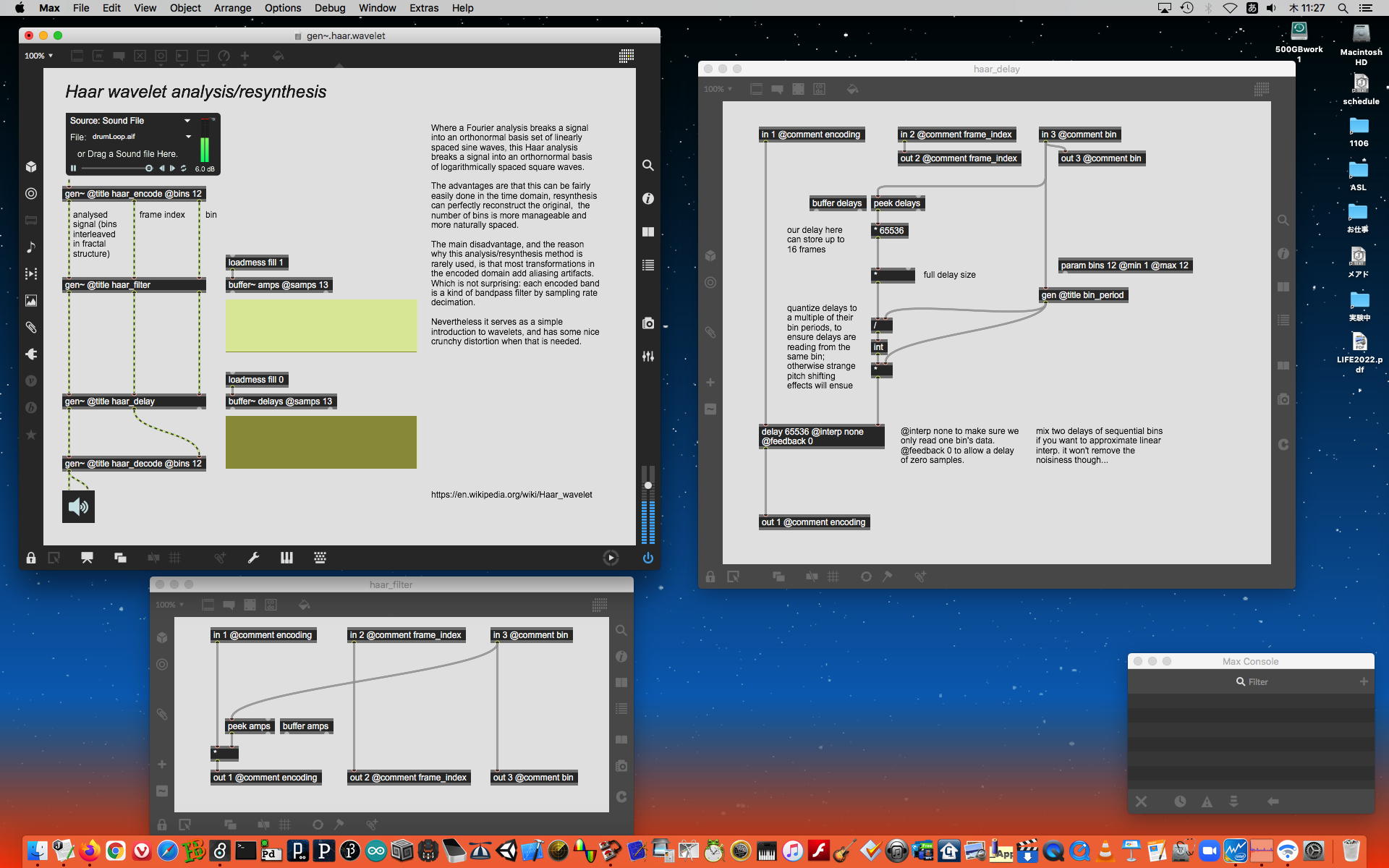This screenshot has height=868, width=1389.
Task: Toggle audio power button in patcher
Action: pos(647,558)
